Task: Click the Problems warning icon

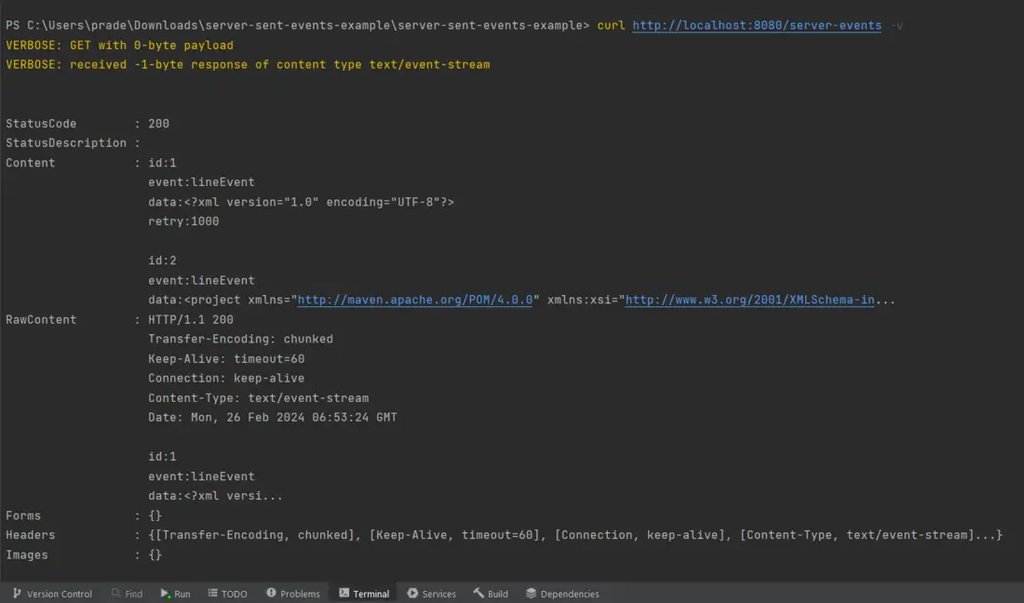Action: 271,594
